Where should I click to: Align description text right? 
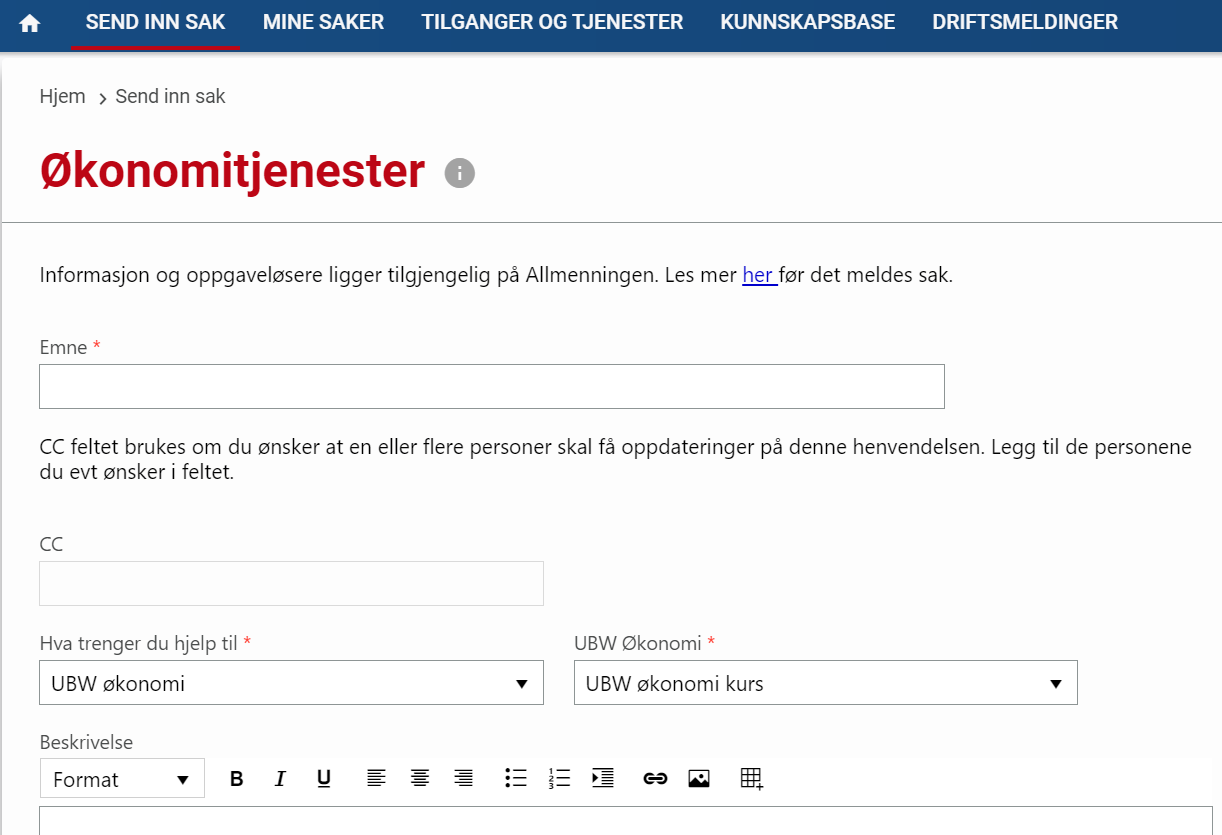click(464, 778)
